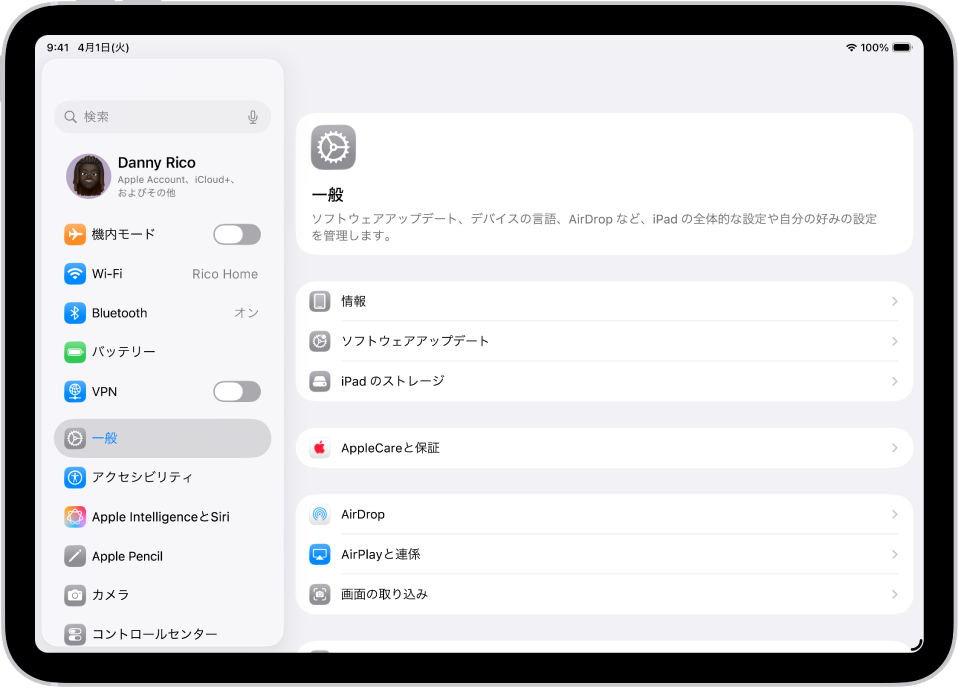Viewport: 958px width, 689px height.
Task: Open Apple IntelligenceとSiri settings icon
Action: pyautogui.click(x=76, y=516)
